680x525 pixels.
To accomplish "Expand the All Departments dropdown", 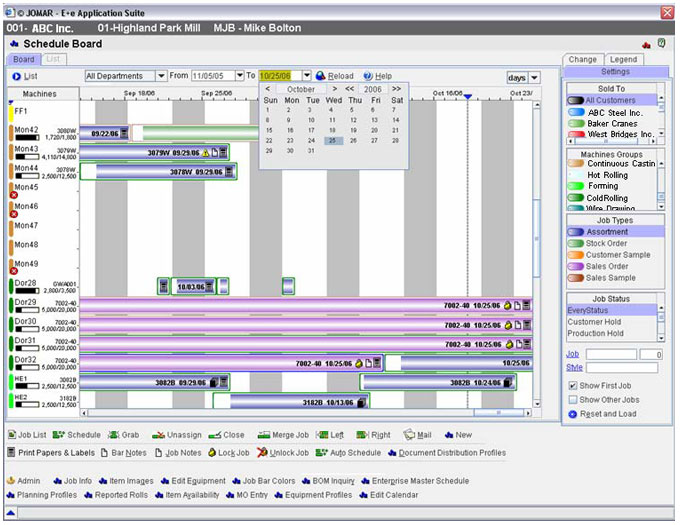I will coord(161,76).
